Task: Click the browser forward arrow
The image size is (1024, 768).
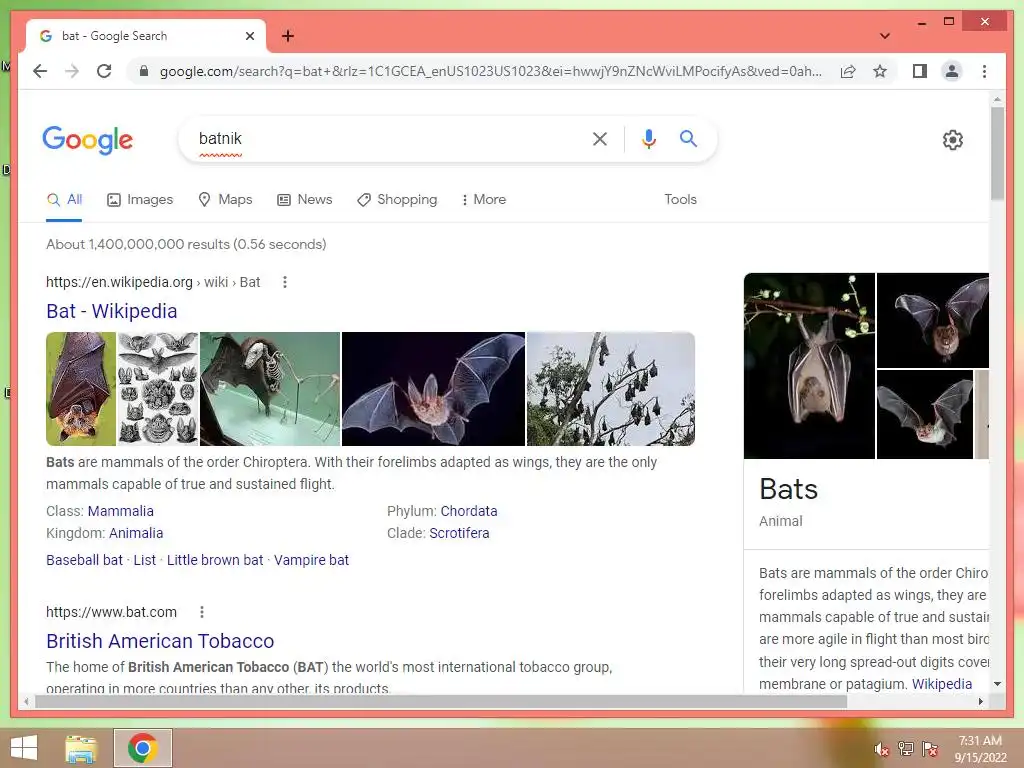Action: 72,71
